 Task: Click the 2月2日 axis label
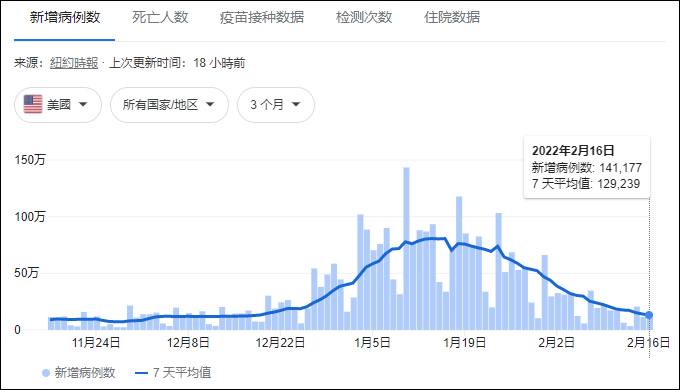[556, 343]
